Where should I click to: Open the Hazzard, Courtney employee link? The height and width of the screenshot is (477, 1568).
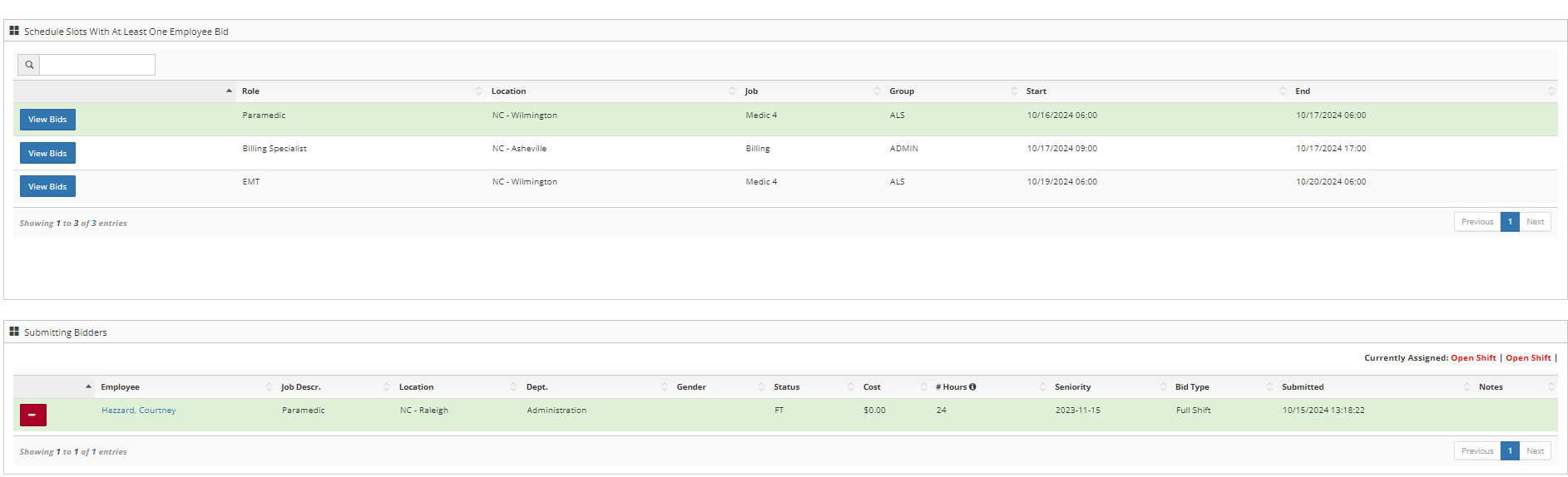[x=138, y=411]
